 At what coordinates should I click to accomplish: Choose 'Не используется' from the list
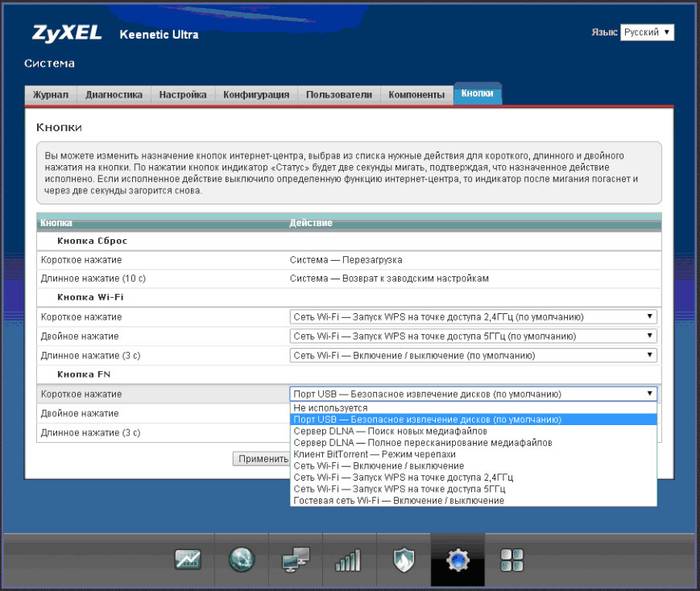tap(473, 408)
